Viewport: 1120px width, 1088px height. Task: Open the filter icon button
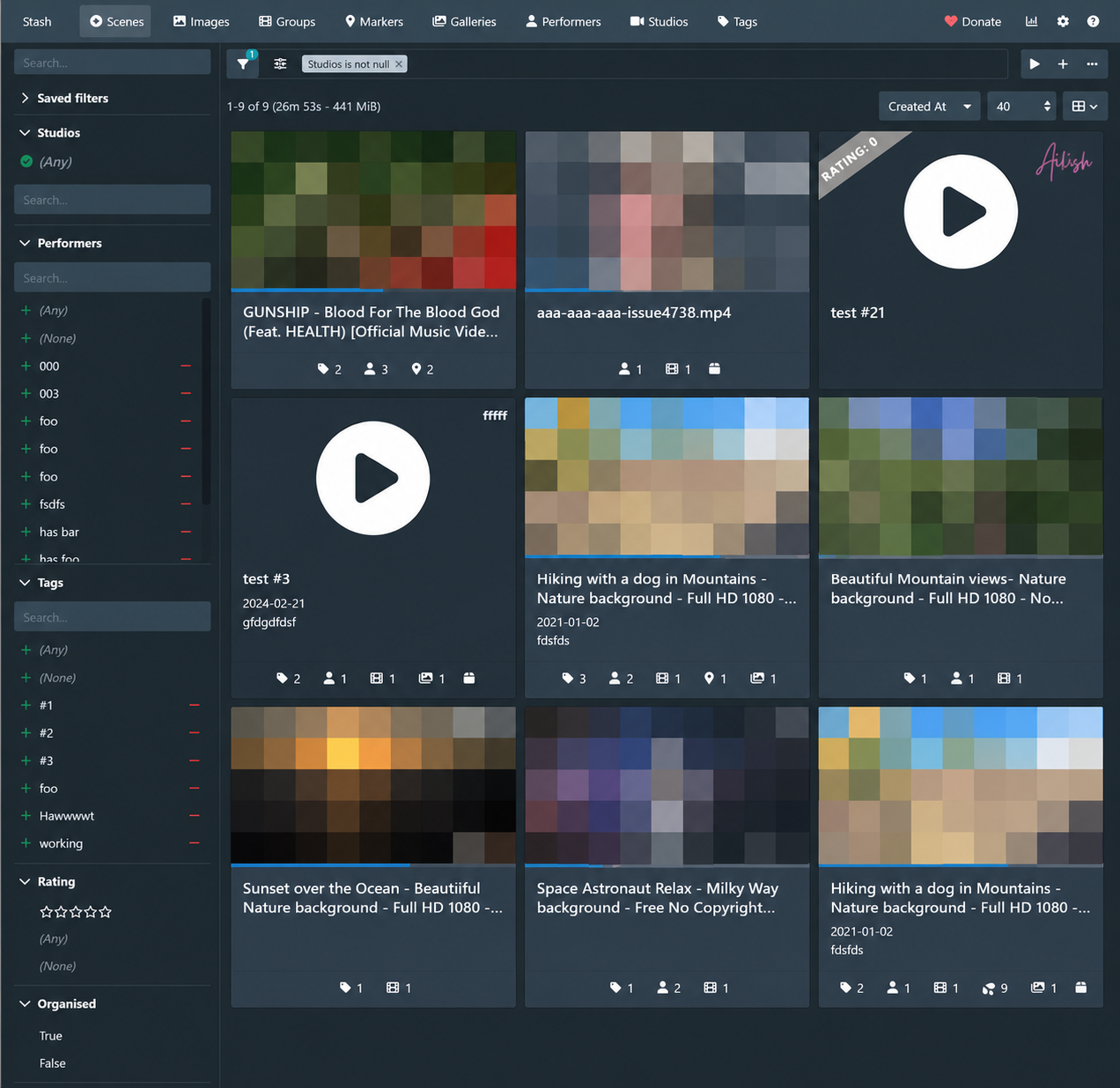click(242, 64)
